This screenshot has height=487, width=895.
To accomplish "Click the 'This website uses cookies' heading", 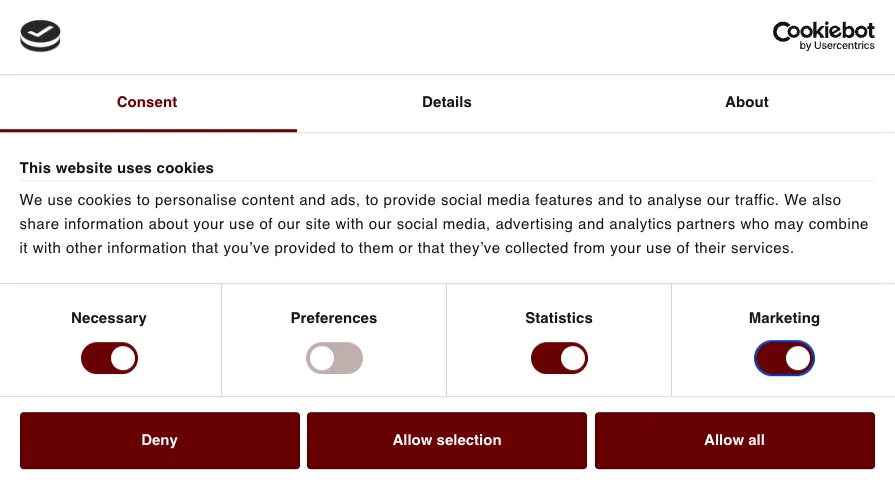I will [x=116, y=168].
